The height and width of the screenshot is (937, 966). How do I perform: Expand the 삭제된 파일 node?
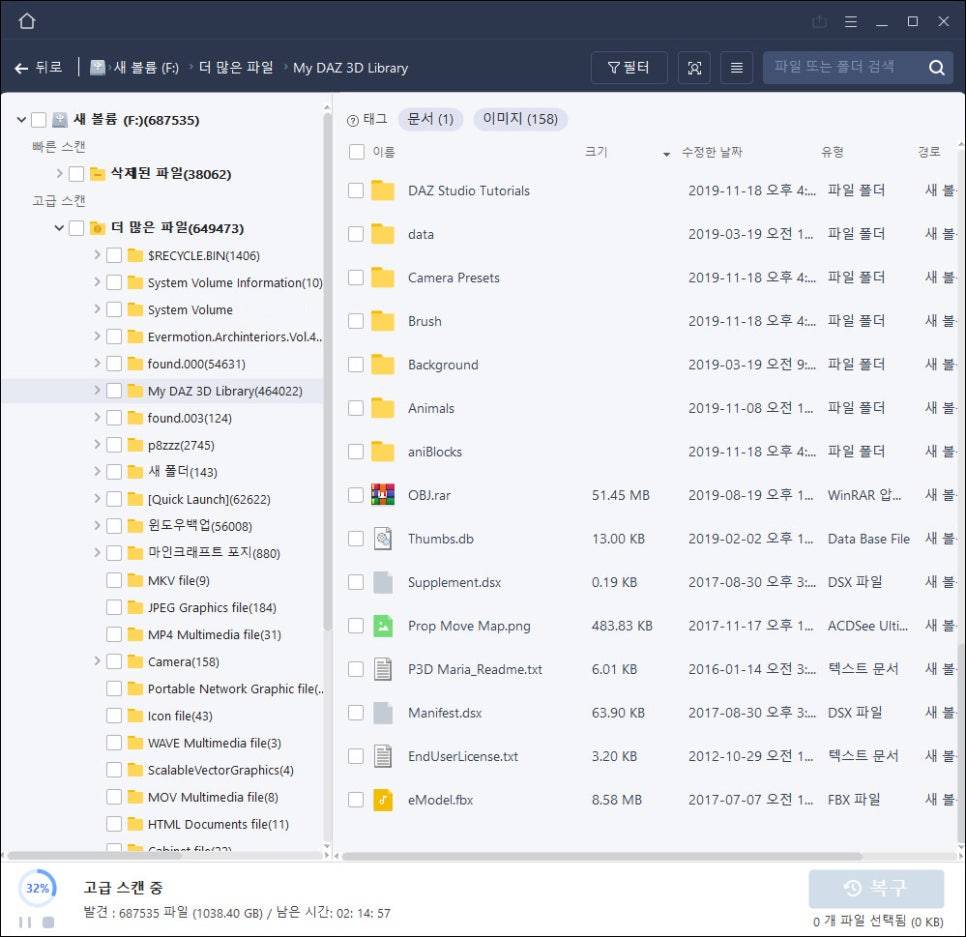[59, 174]
